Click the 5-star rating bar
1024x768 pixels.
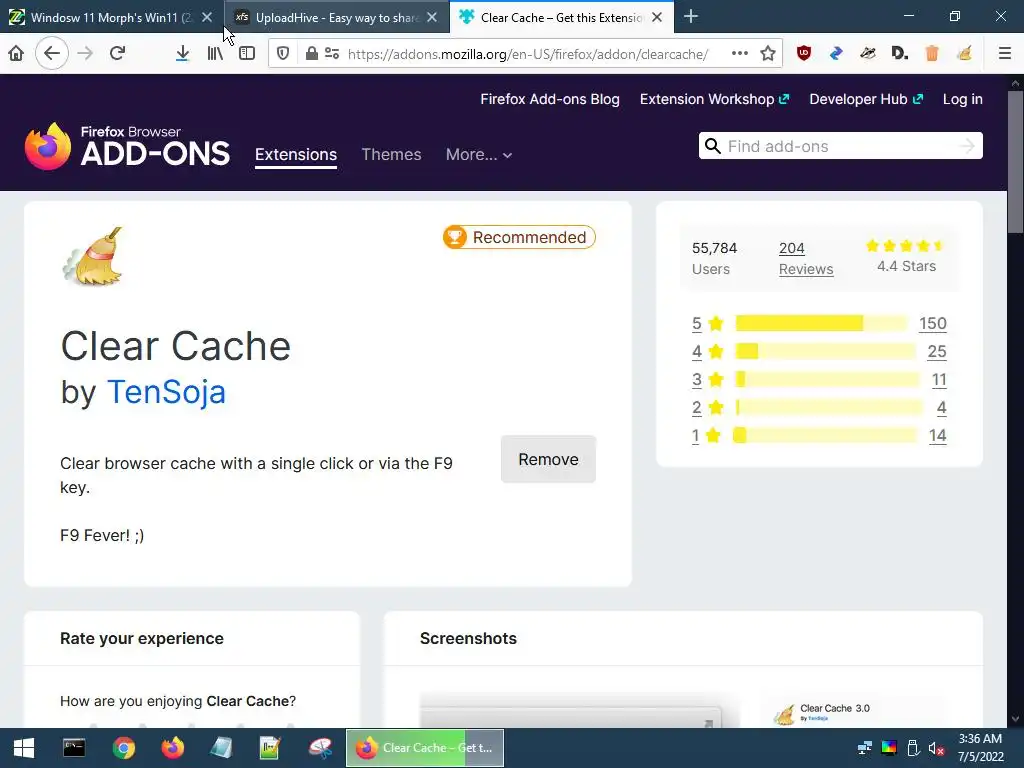pos(822,323)
